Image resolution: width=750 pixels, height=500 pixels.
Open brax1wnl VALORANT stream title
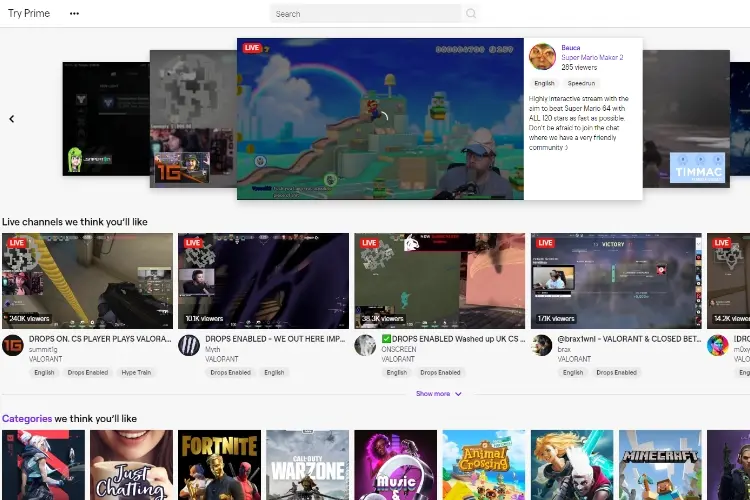click(x=629, y=339)
